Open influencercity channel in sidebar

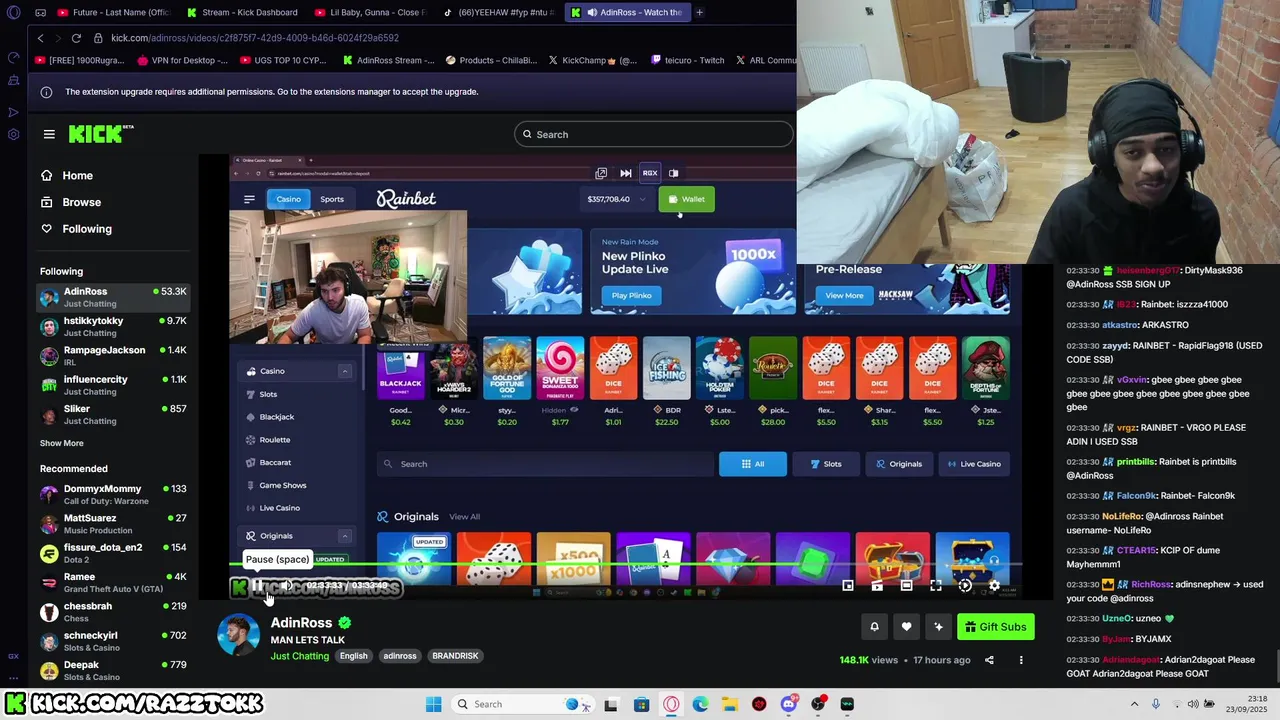click(x=113, y=385)
